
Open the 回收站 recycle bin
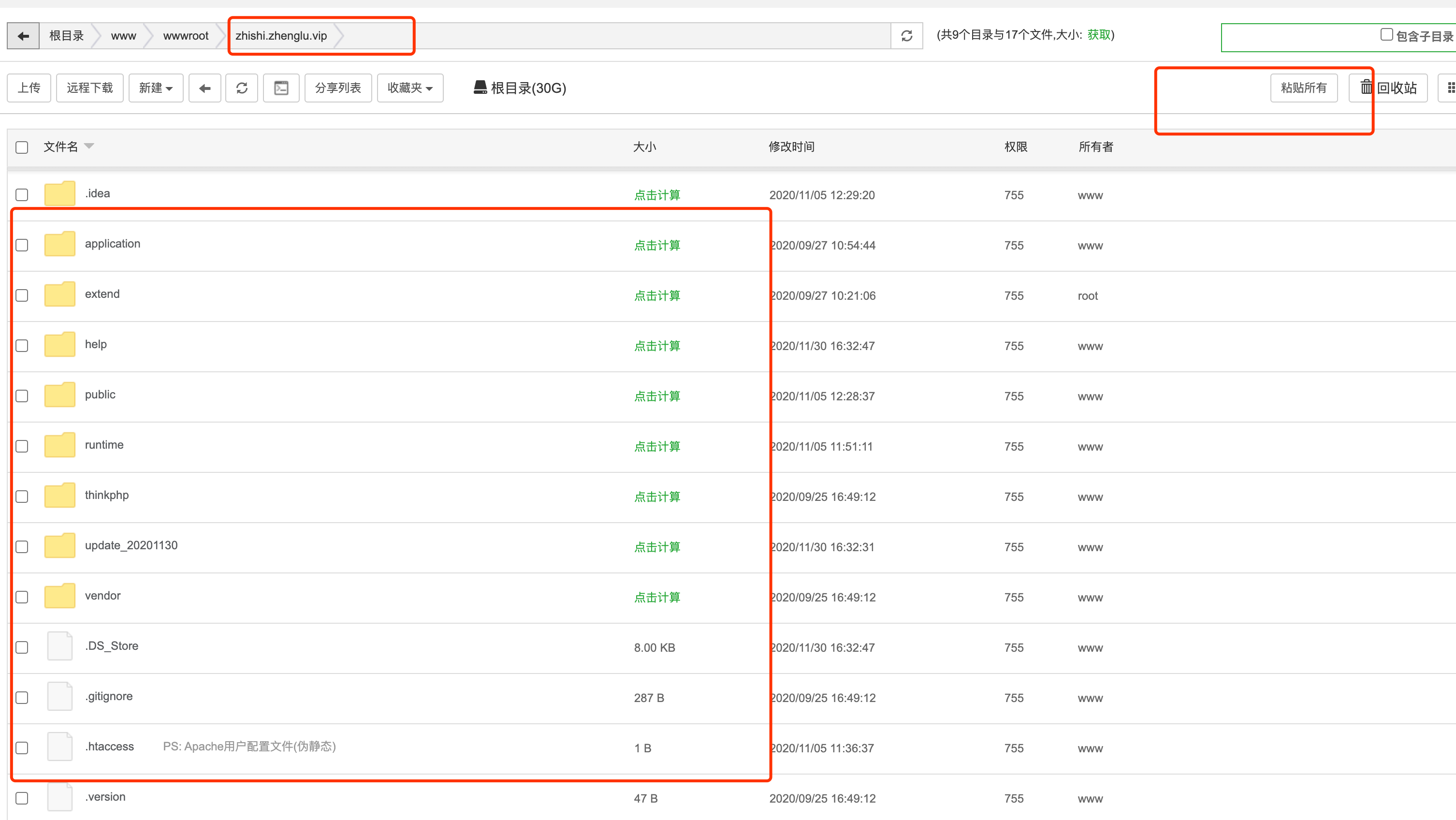pyautogui.click(x=1388, y=88)
